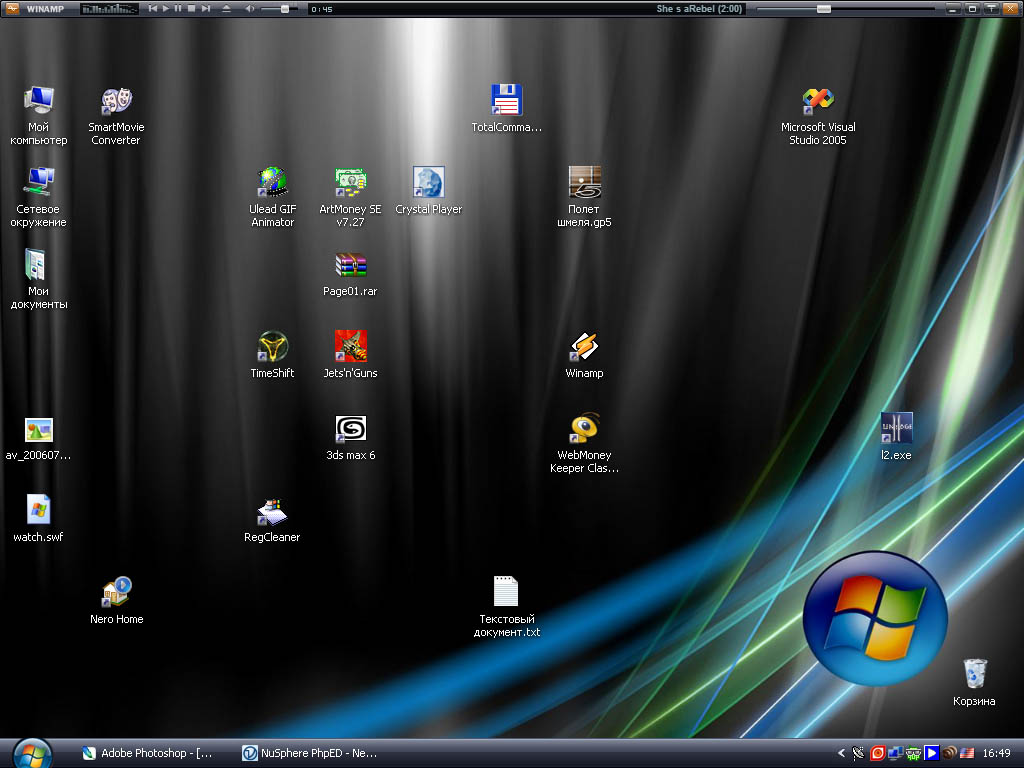Select the Jets'n'Guns game icon

pos(350,347)
